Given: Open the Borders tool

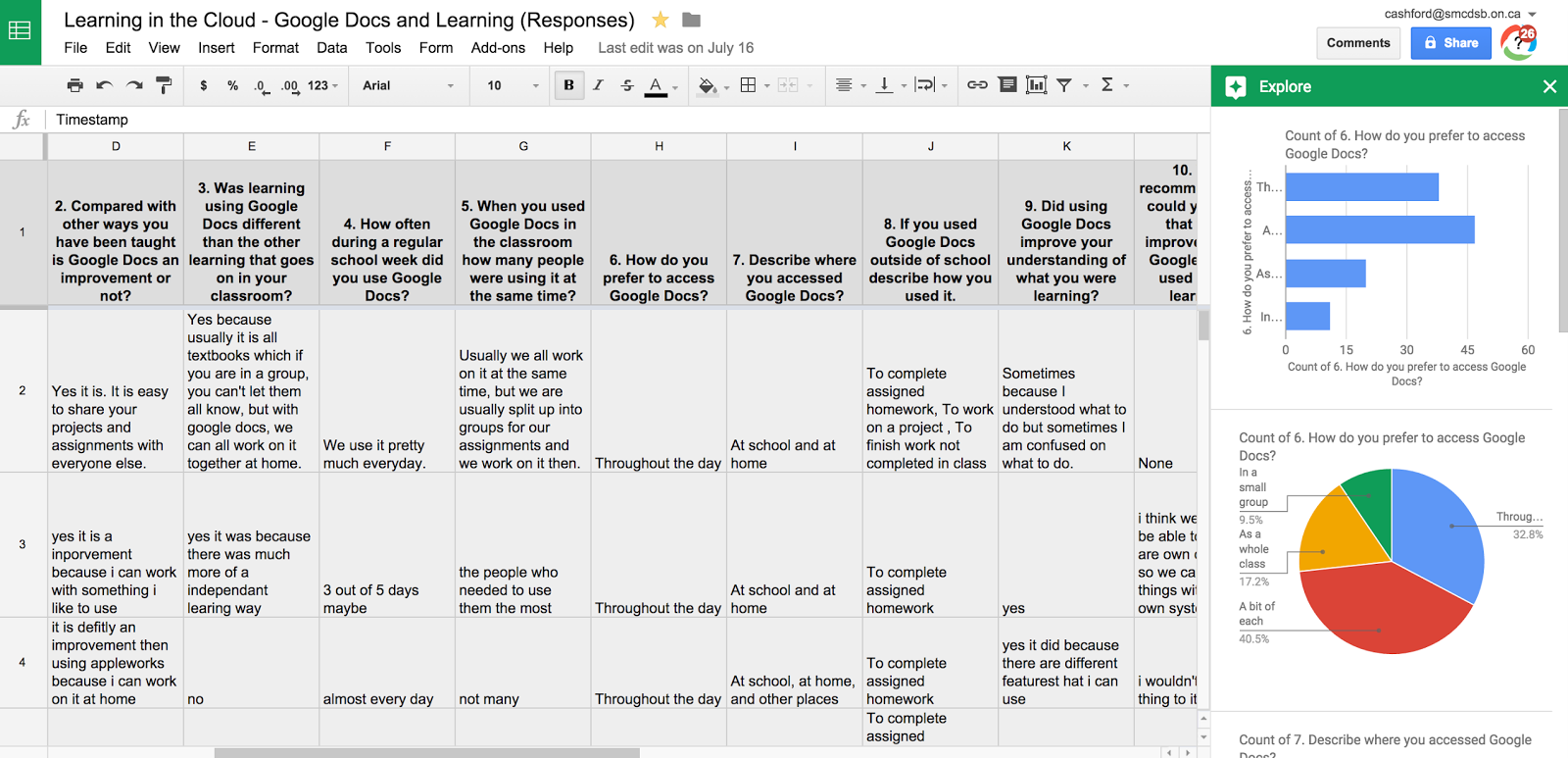Looking at the screenshot, I should coord(748,85).
